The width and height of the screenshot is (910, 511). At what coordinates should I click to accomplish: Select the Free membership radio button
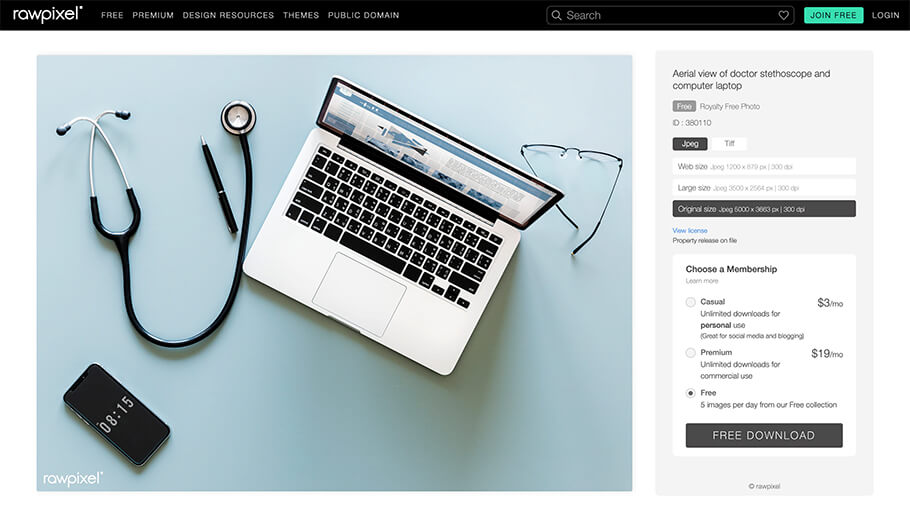690,393
